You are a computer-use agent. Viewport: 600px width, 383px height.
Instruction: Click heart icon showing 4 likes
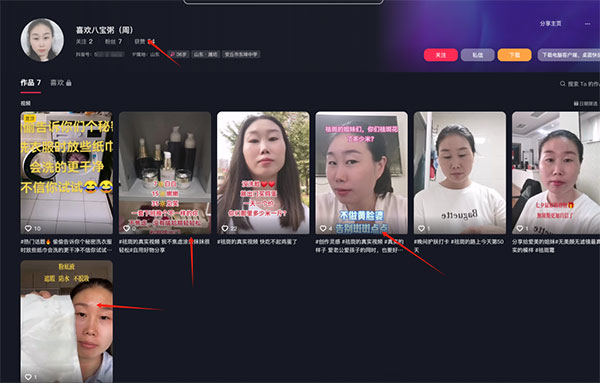(x=323, y=228)
